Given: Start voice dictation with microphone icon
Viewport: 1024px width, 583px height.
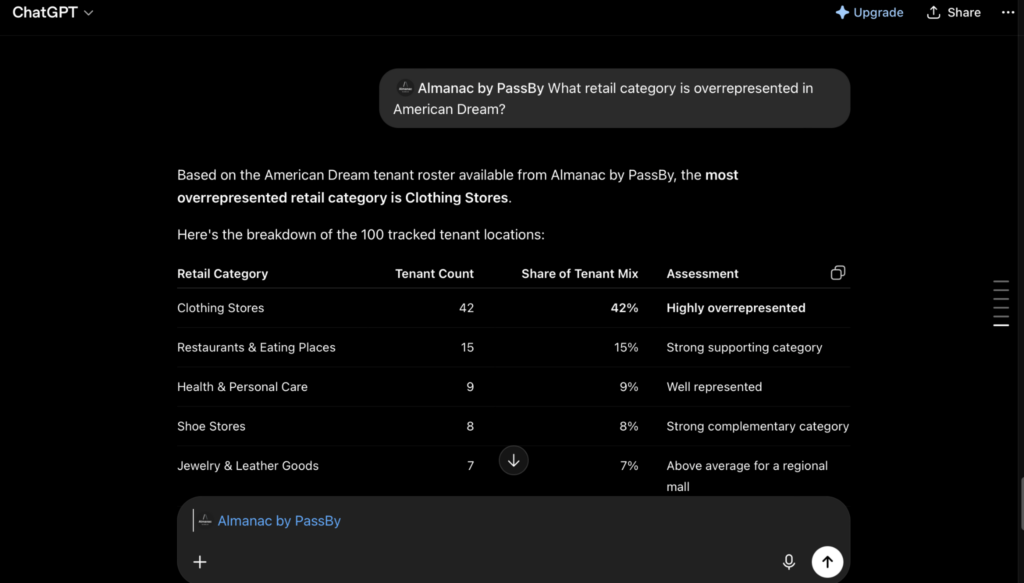Looking at the screenshot, I should pyautogui.click(x=789, y=561).
